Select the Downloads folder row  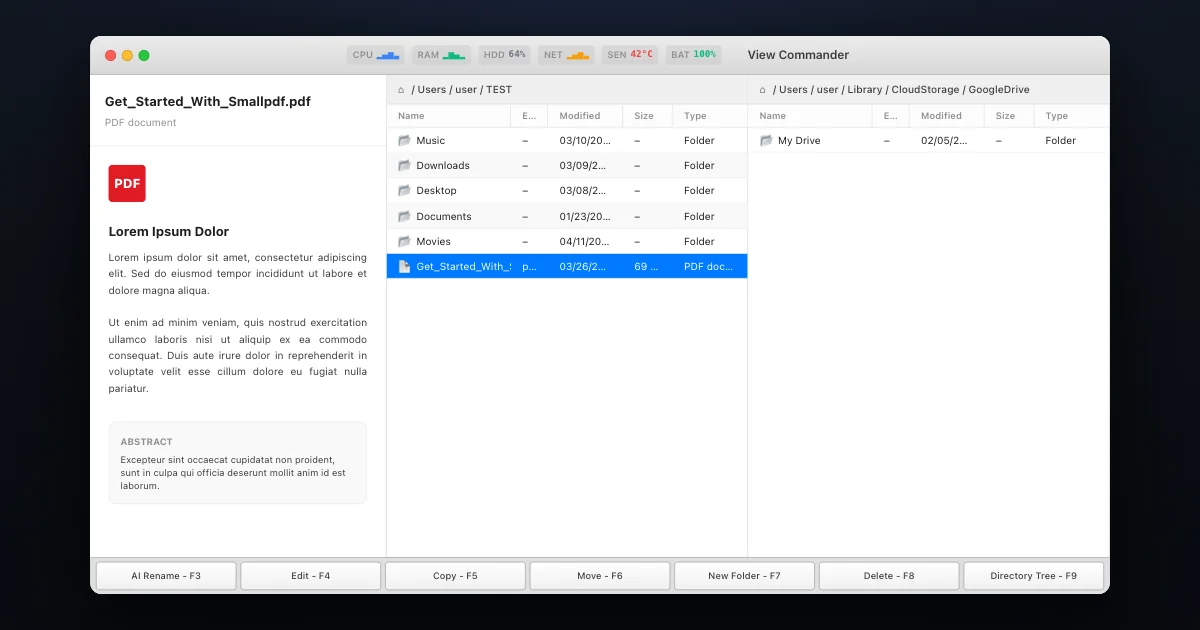[x=567, y=166]
